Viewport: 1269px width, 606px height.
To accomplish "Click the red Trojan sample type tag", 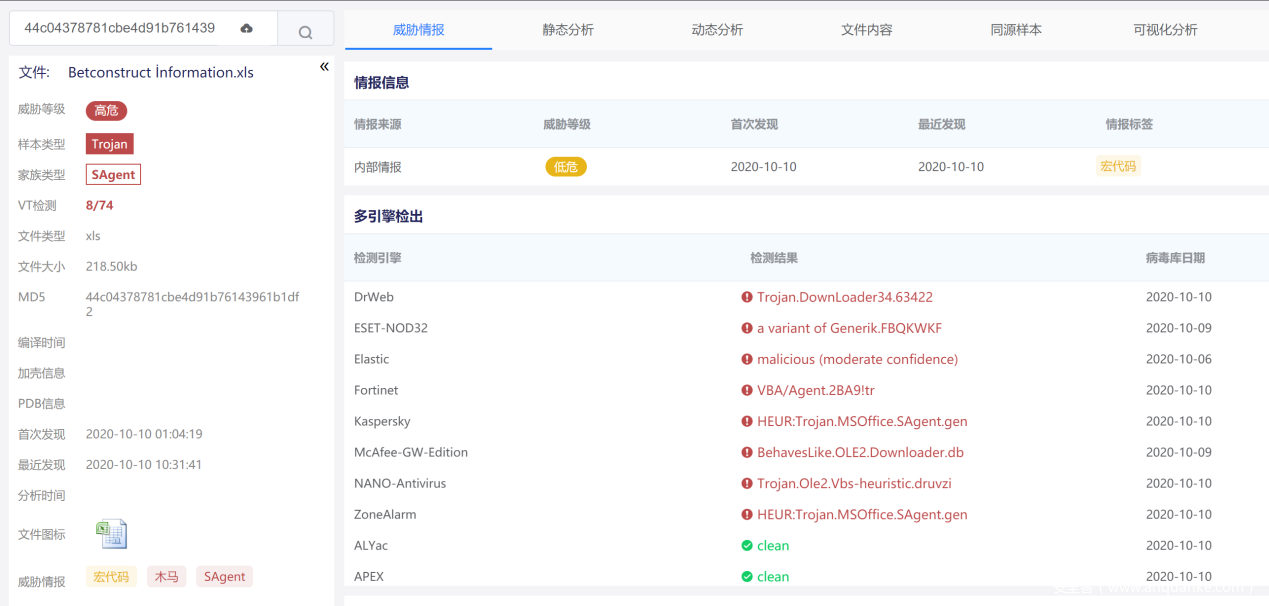I will (109, 144).
